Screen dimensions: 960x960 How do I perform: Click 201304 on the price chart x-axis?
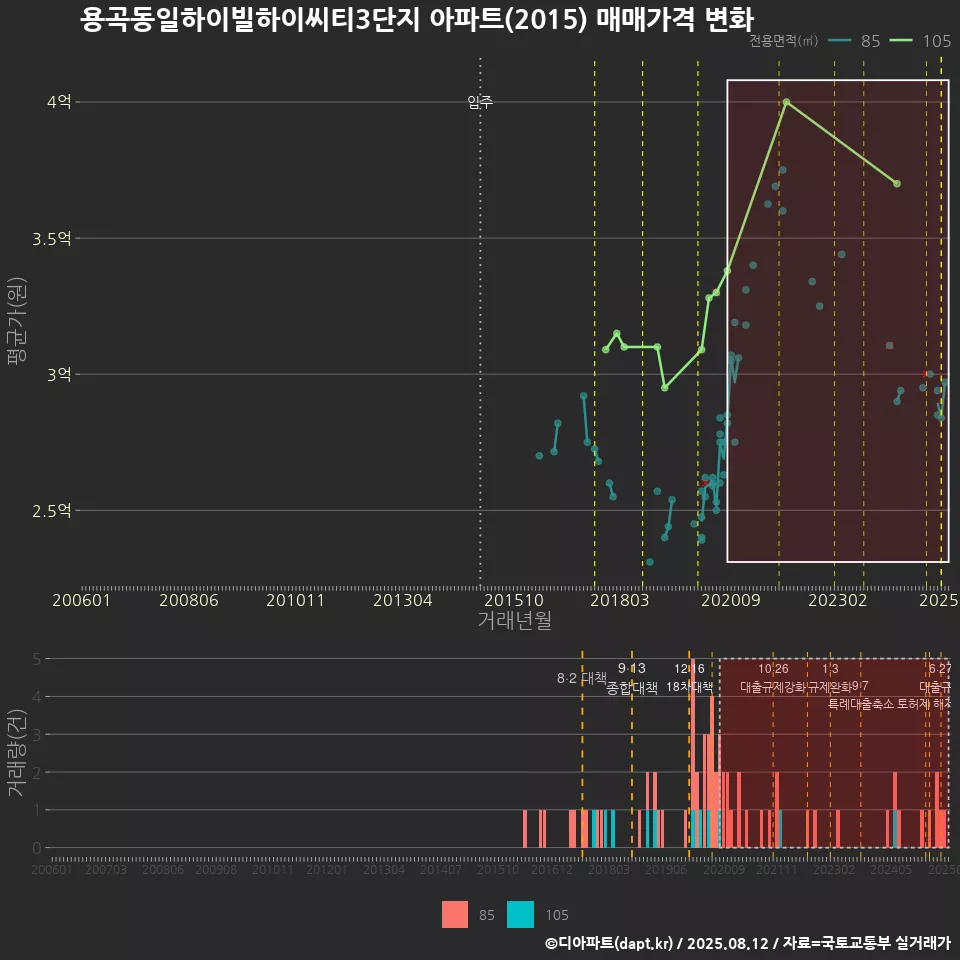click(x=403, y=600)
